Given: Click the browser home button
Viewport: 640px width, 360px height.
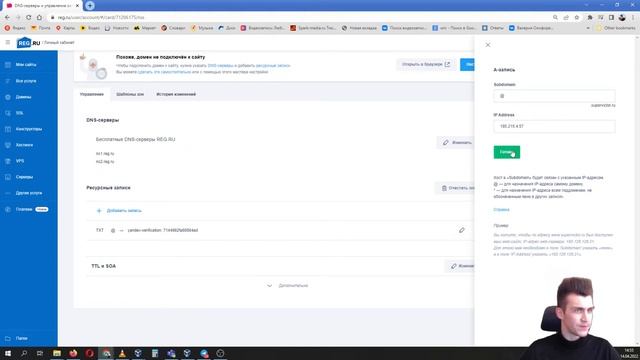Looking at the screenshot, I should [39, 18].
